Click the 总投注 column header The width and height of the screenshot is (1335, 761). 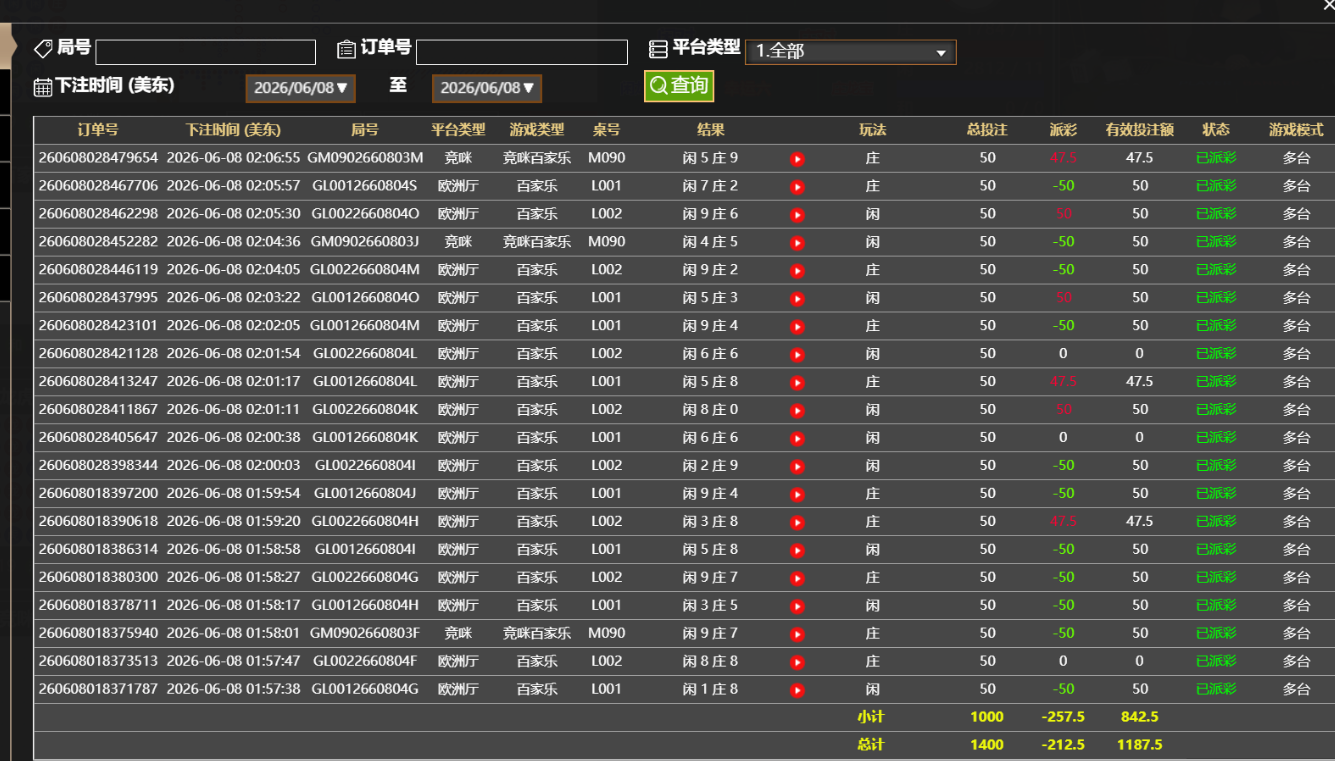coord(987,130)
